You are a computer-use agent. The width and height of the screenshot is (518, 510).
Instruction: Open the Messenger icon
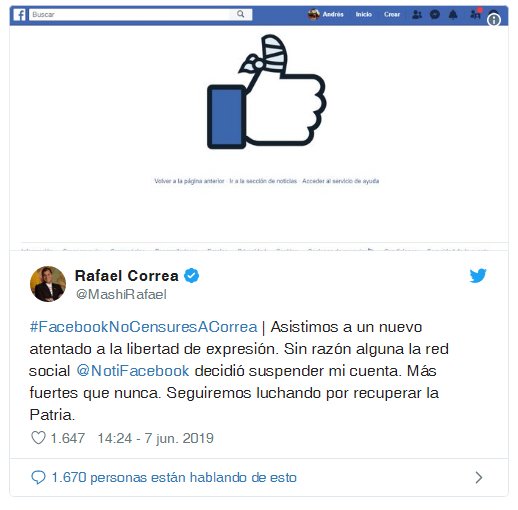[x=435, y=14]
